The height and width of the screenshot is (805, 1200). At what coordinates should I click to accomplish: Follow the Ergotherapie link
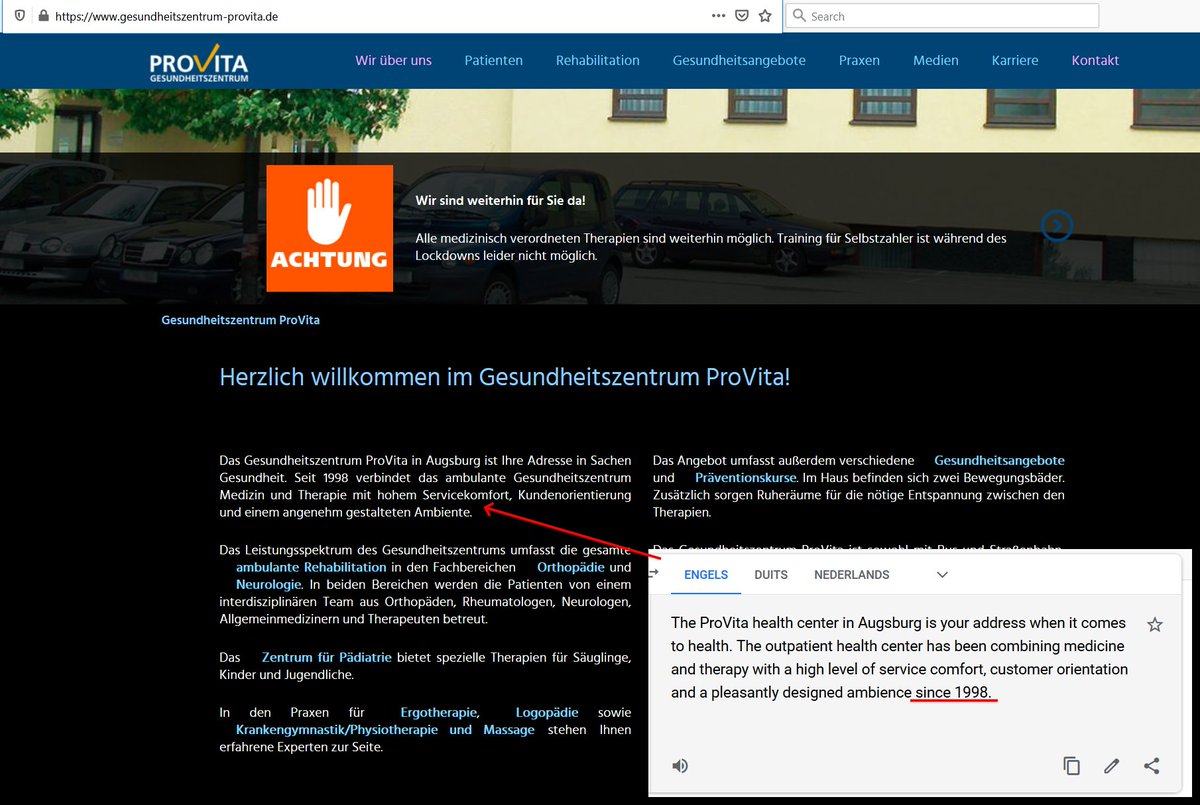[439, 713]
